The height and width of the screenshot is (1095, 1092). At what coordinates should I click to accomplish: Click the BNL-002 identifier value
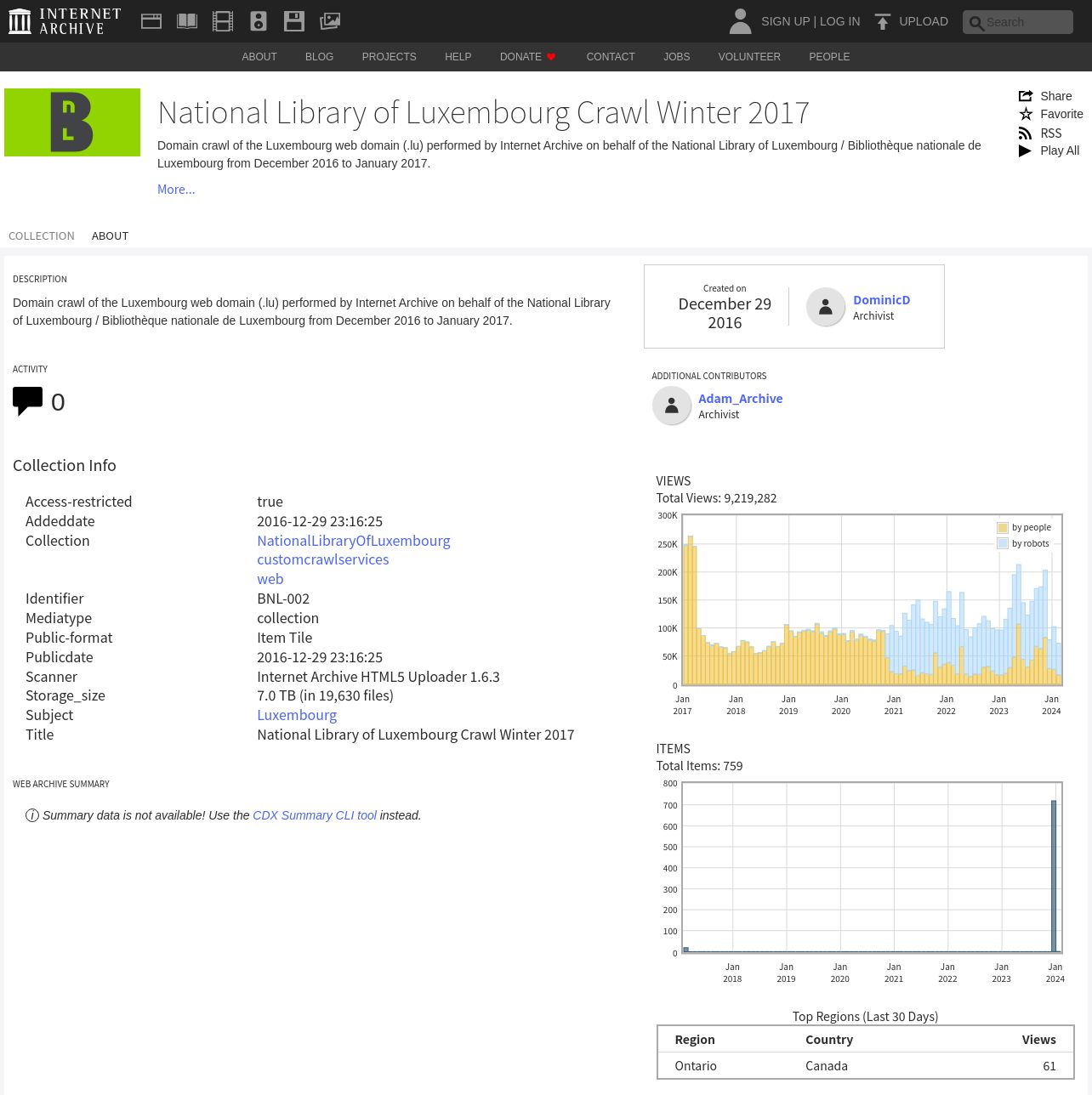(x=283, y=599)
